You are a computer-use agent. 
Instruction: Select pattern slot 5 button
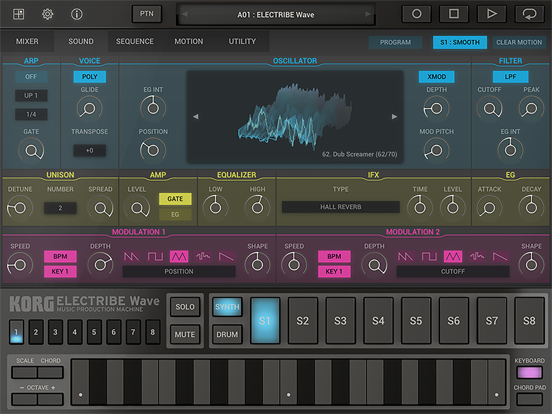[94, 332]
